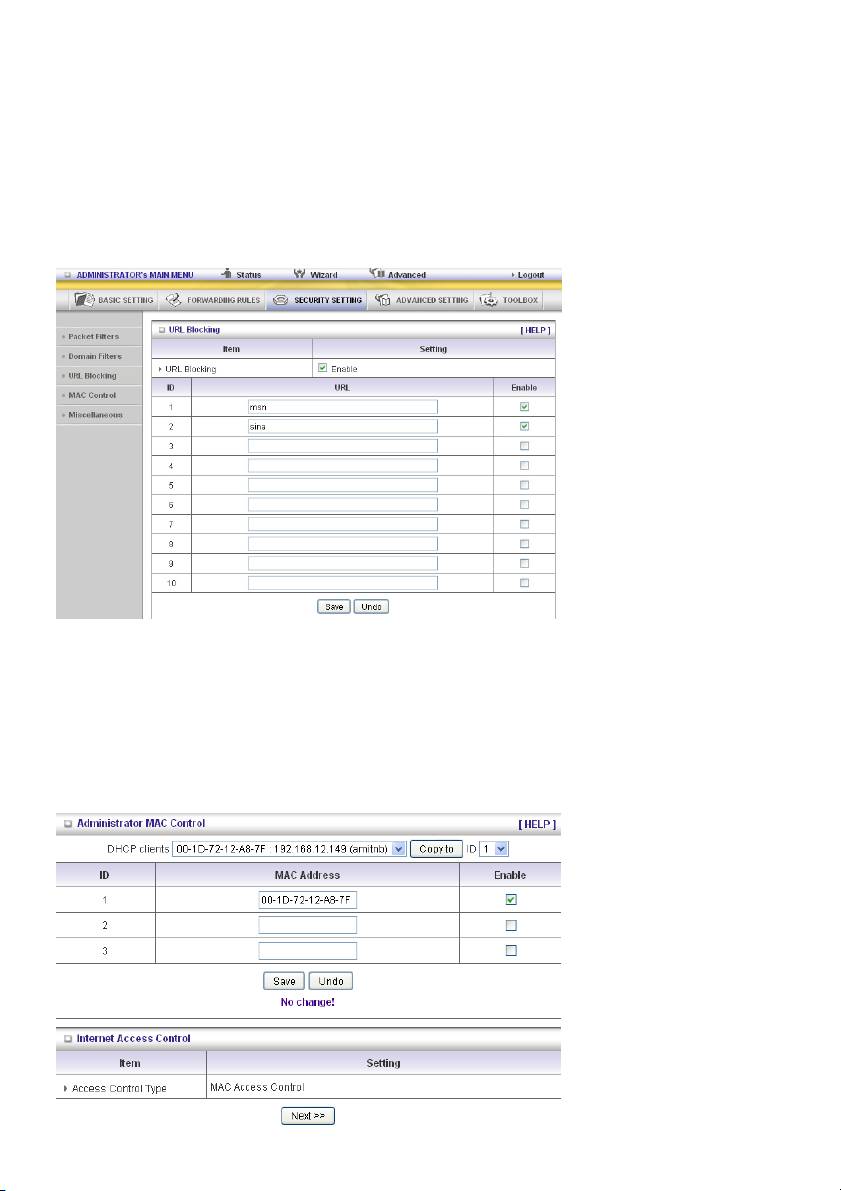841x1191 pixels.
Task: Open Advanced Setting icon tab
Action: tap(385, 300)
